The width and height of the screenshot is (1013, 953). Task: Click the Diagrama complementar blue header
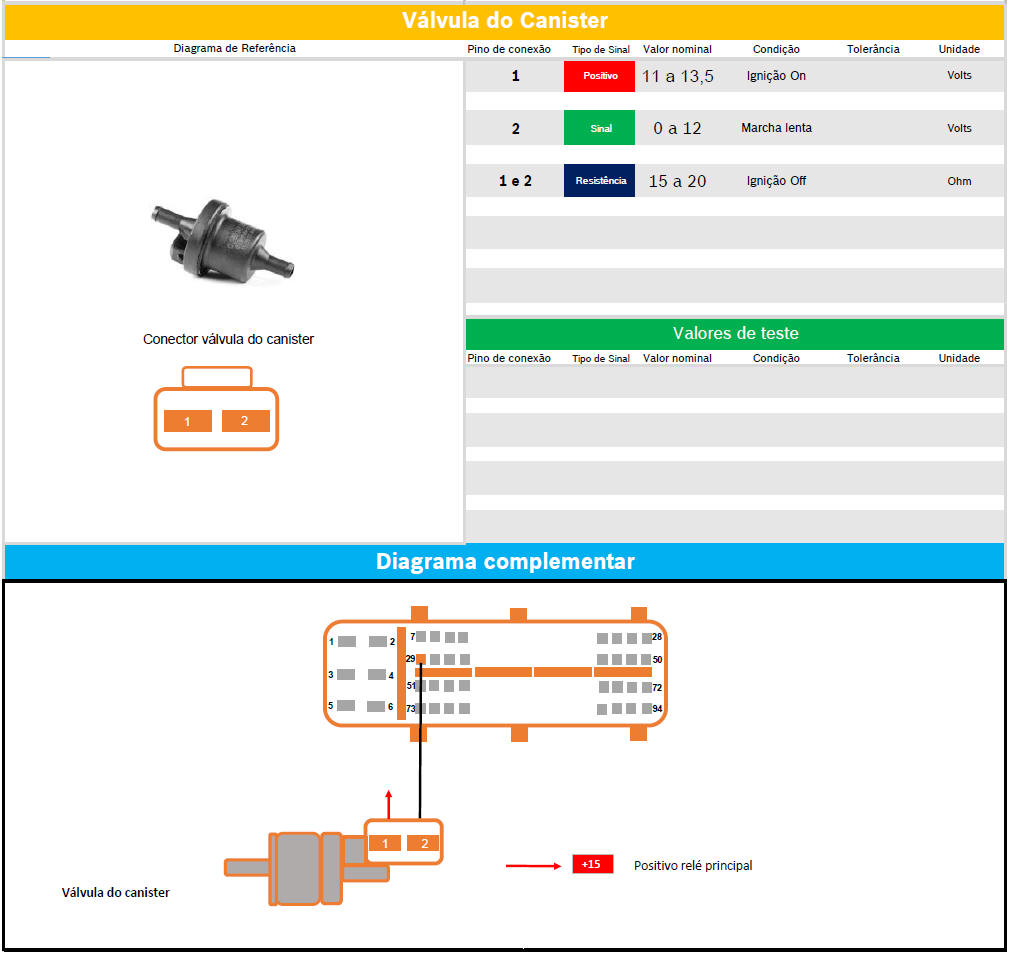click(x=505, y=562)
